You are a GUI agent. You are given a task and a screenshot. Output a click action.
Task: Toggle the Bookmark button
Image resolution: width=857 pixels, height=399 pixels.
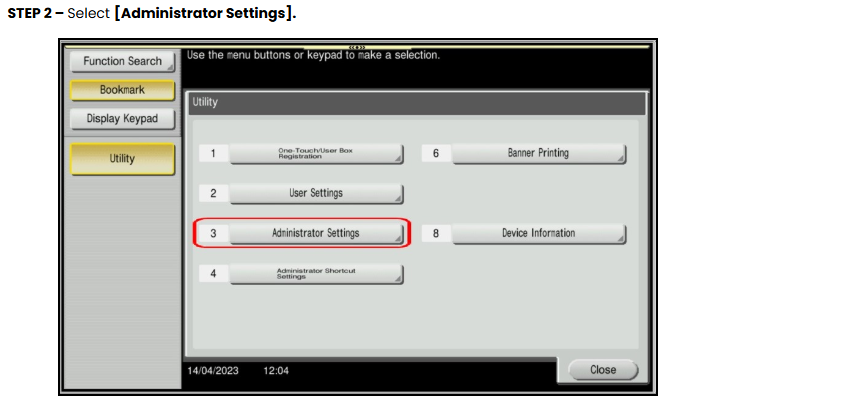tap(122, 90)
